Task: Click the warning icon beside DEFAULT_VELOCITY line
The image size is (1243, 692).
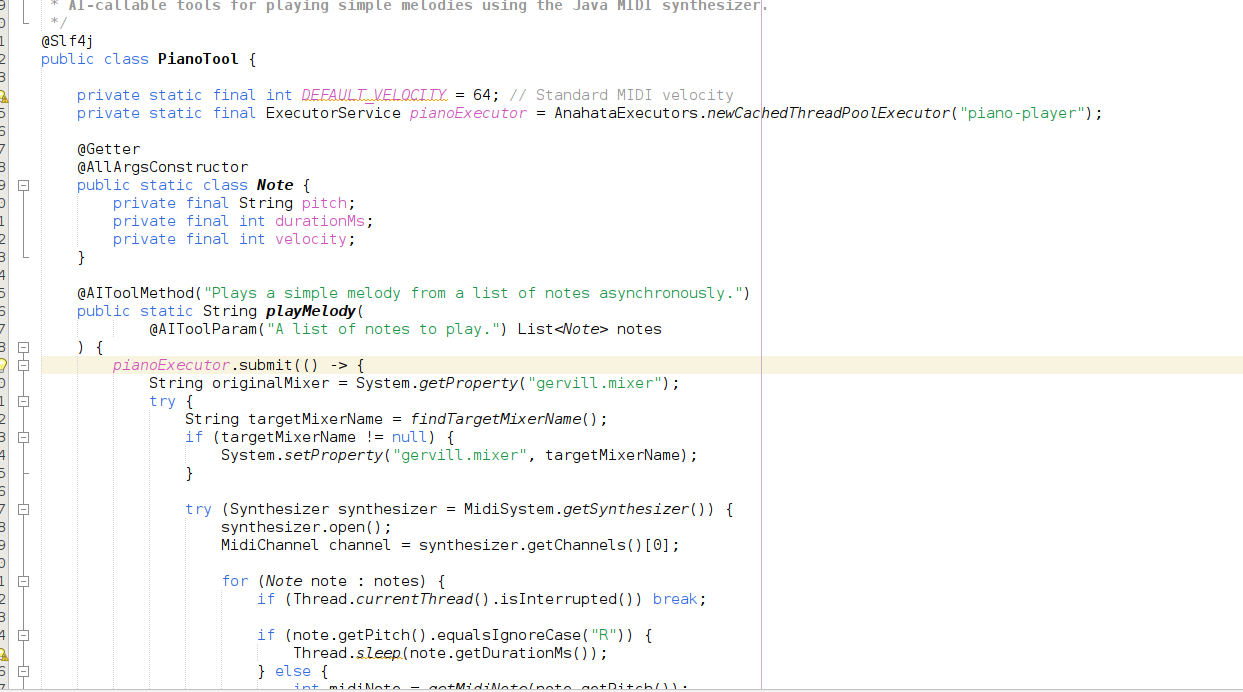Action: [3, 96]
